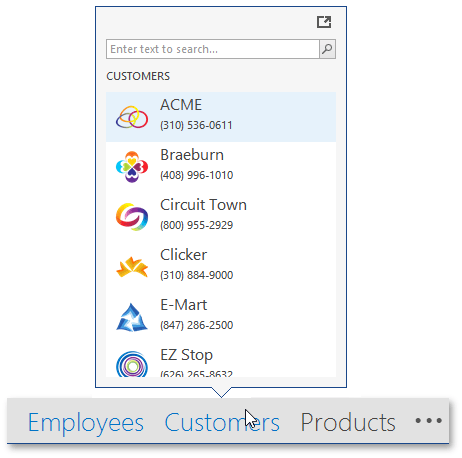Click the magnifier search button
This screenshot has height=458, width=462.
[327, 49]
